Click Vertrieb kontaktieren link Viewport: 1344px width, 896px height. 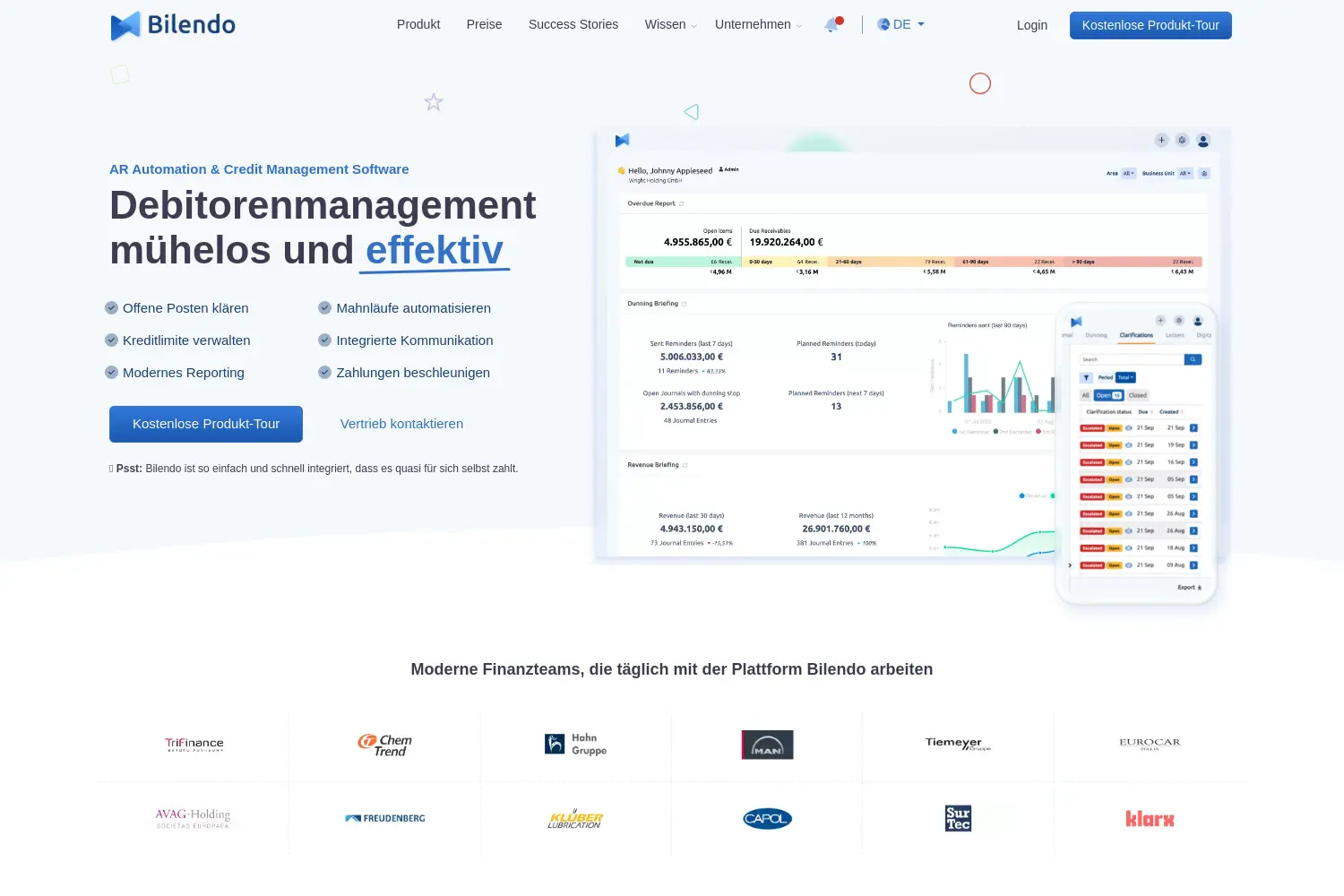pyautogui.click(x=401, y=424)
